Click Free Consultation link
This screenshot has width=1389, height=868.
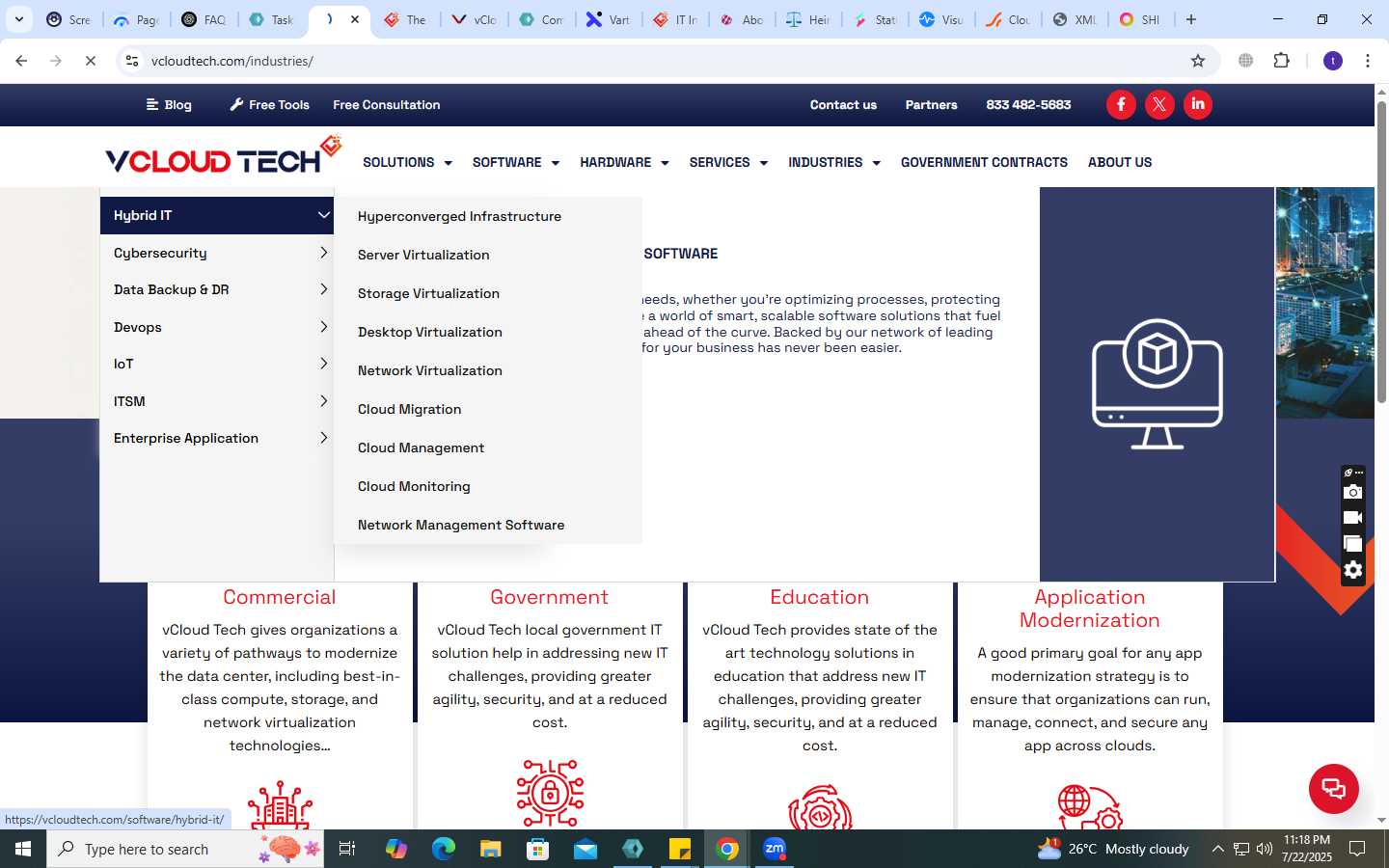[x=386, y=104]
